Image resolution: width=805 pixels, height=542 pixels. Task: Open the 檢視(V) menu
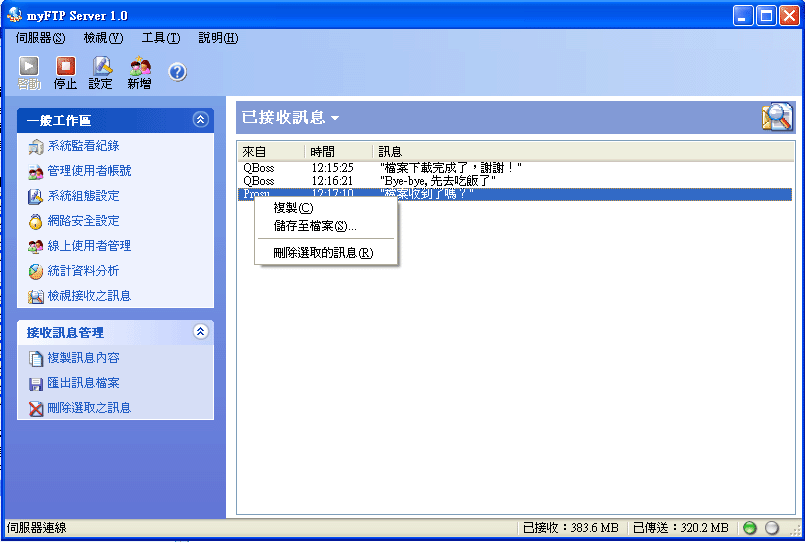point(103,38)
